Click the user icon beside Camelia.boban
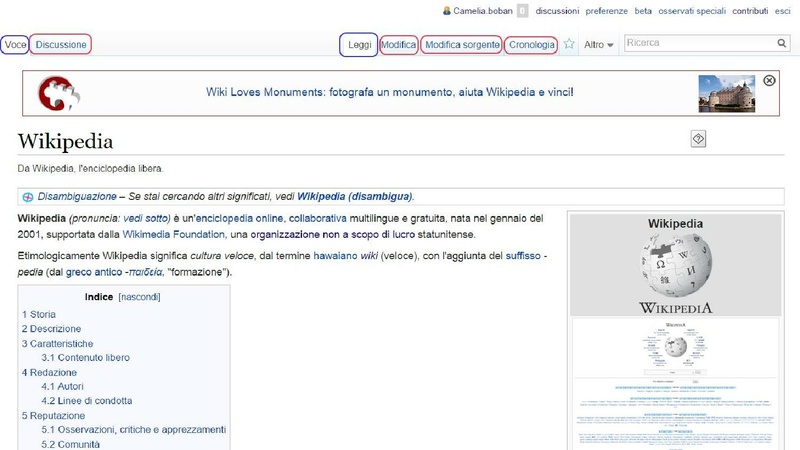This screenshot has width=800, height=450. (446, 11)
